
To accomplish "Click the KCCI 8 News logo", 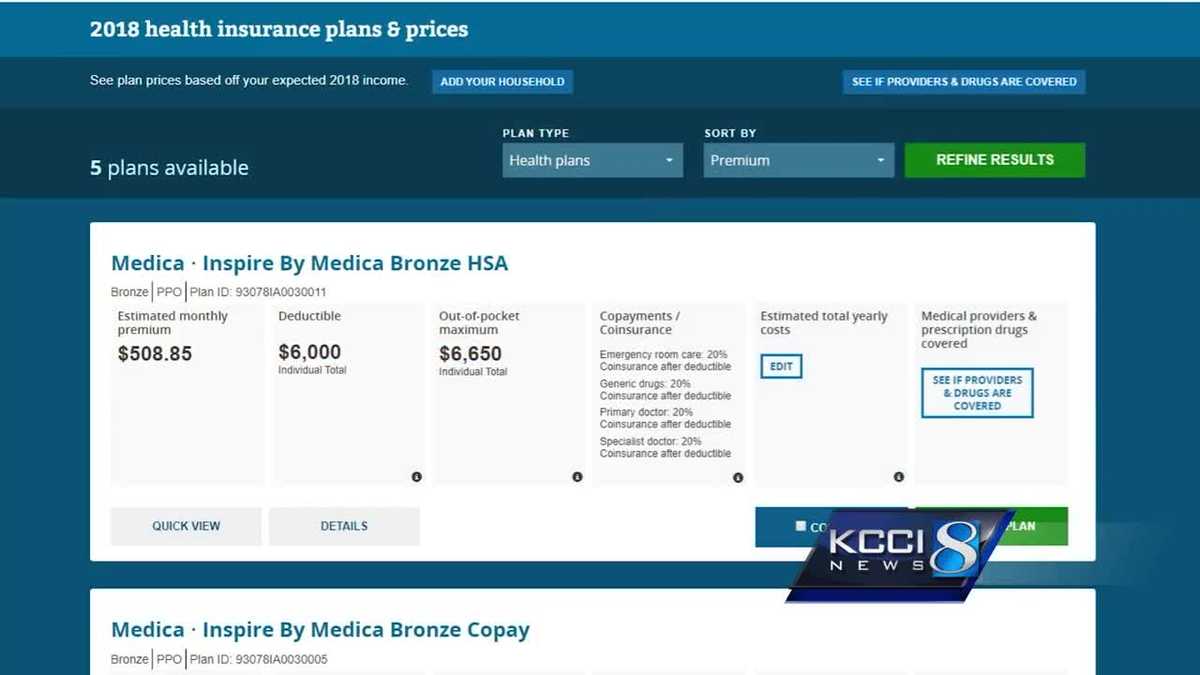I will tap(898, 556).
